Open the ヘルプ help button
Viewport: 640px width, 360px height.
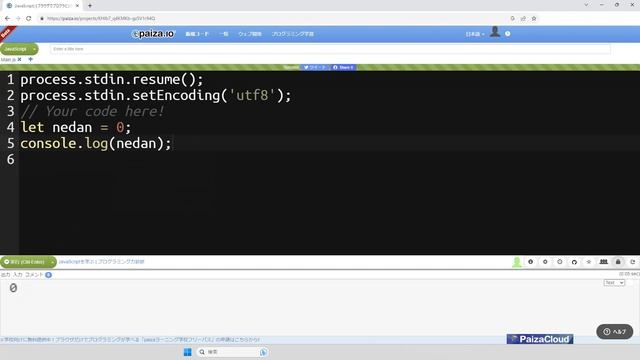coord(615,331)
